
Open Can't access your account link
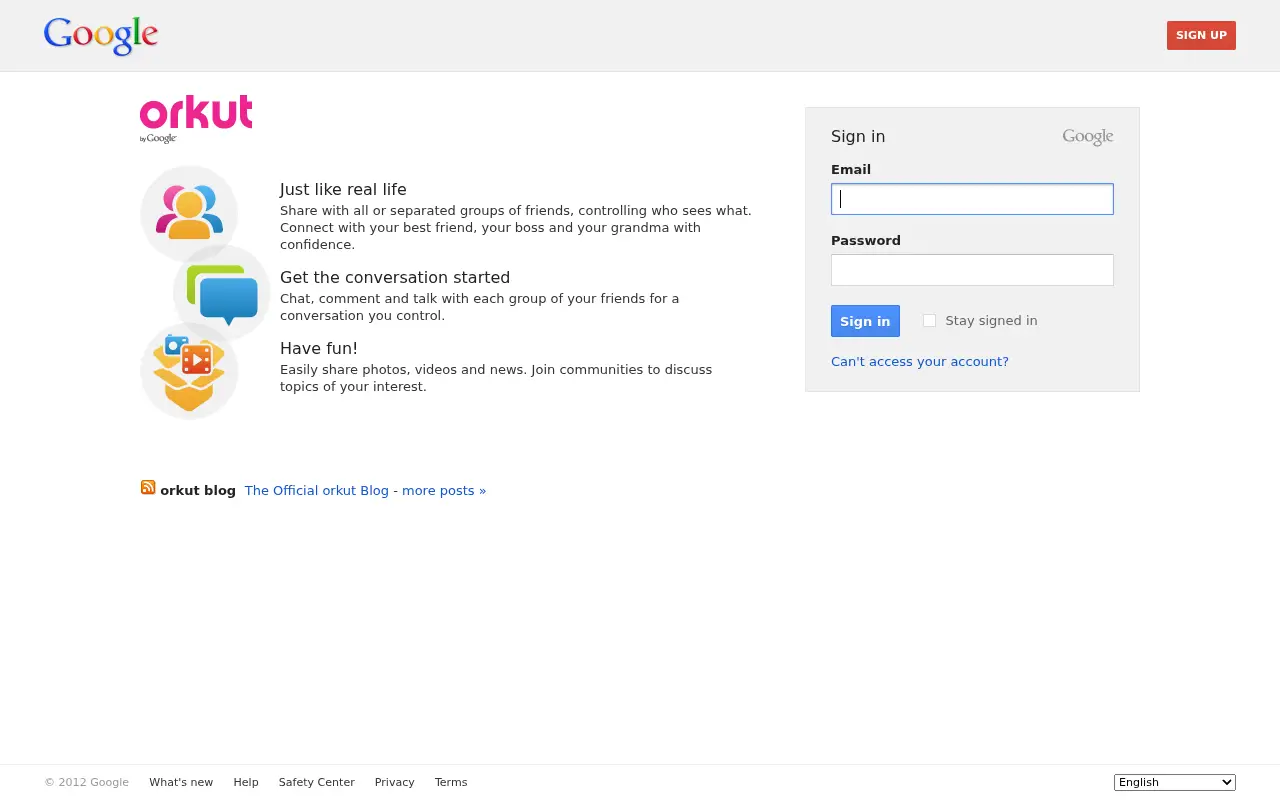(x=920, y=361)
